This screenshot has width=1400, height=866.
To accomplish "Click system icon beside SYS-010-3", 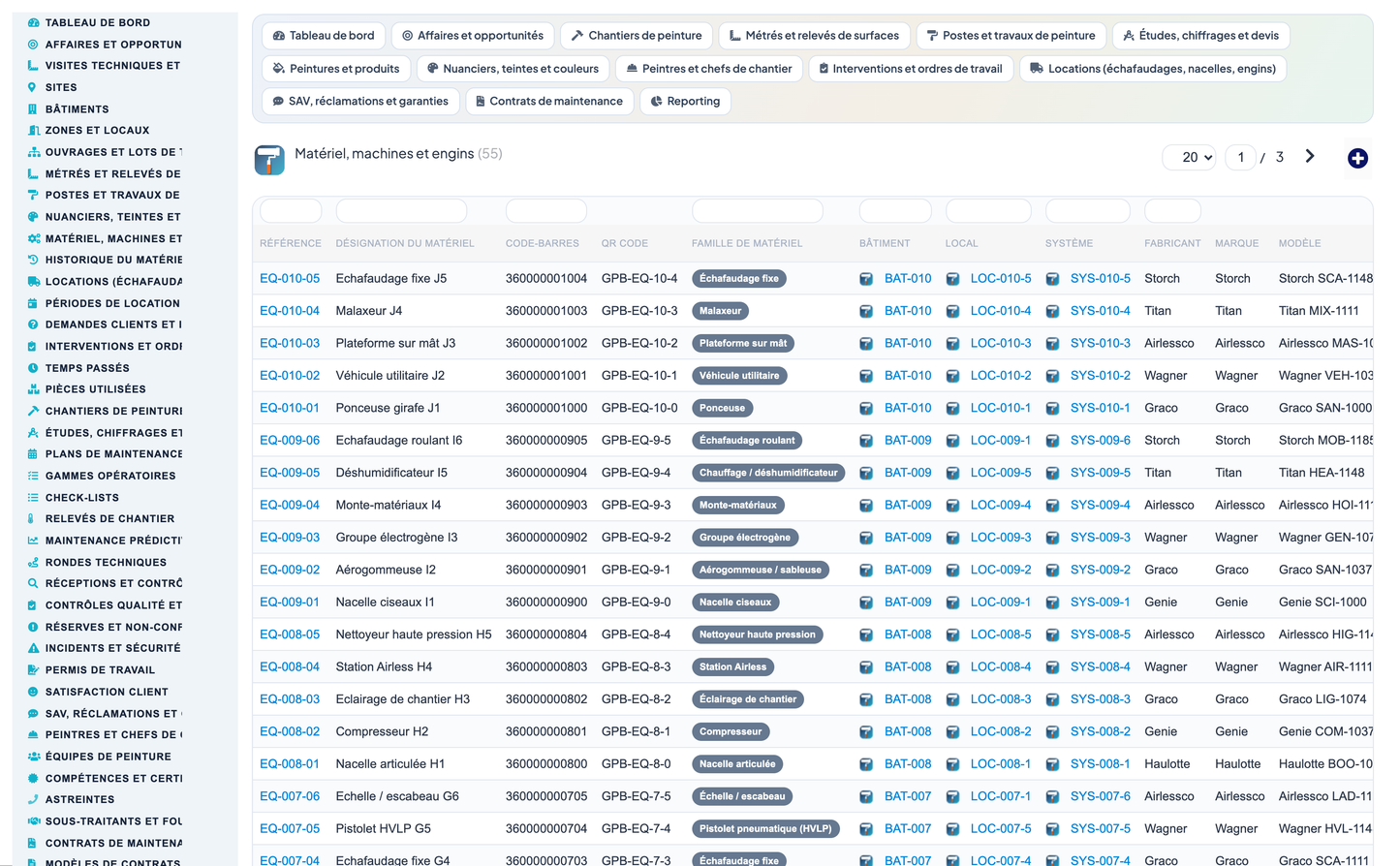I will tap(1052, 344).
